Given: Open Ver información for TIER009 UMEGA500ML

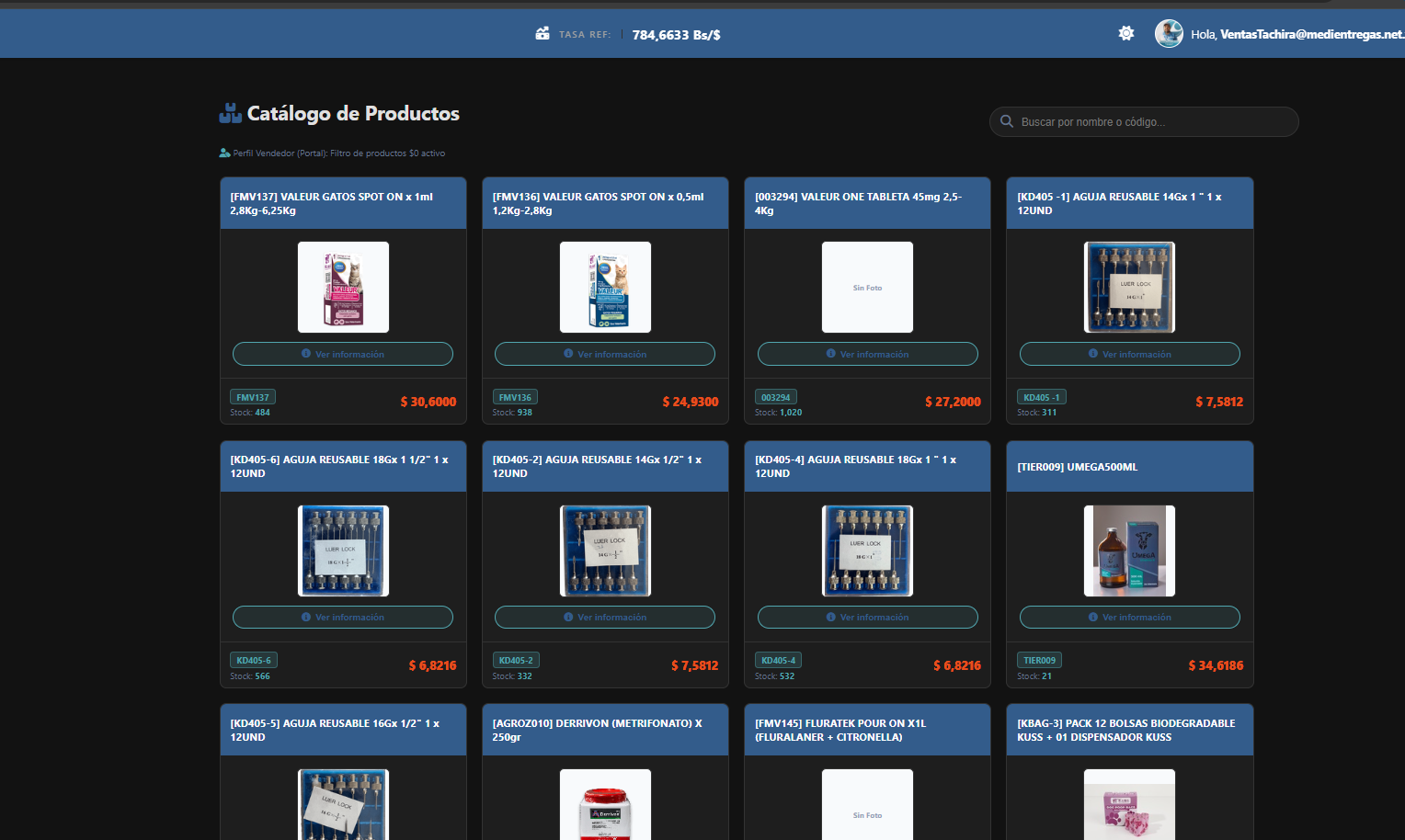Looking at the screenshot, I should [x=1130, y=618].
